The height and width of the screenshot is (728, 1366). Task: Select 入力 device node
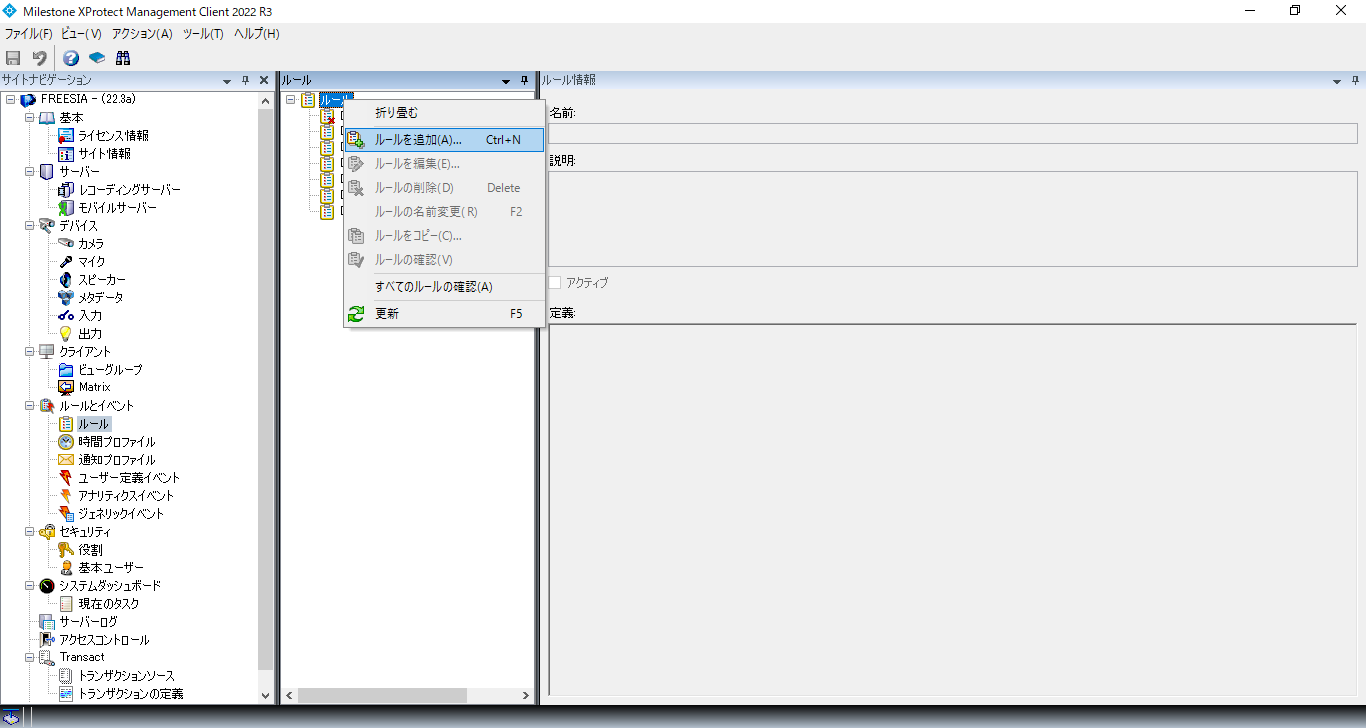coord(90,316)
